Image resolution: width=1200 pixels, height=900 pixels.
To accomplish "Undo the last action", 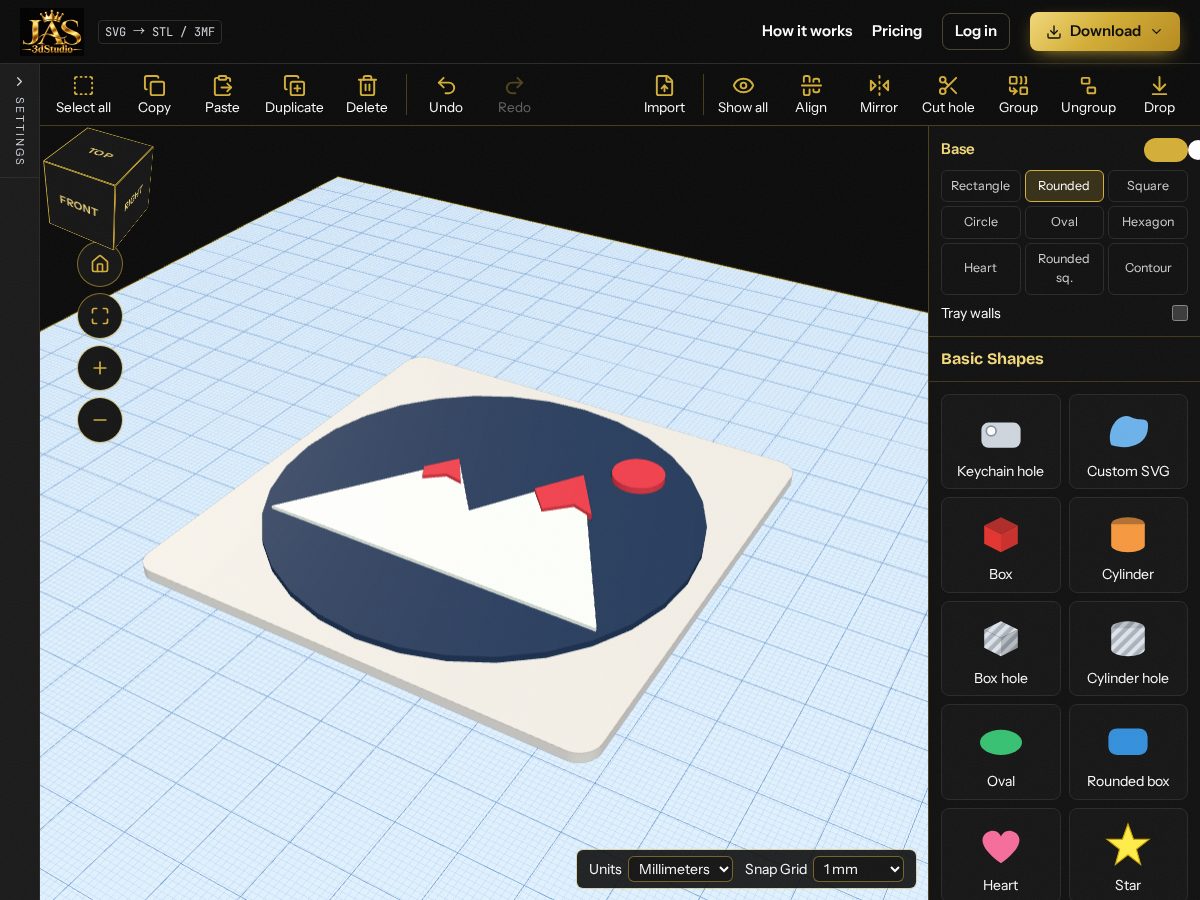I will coord(446,95).
